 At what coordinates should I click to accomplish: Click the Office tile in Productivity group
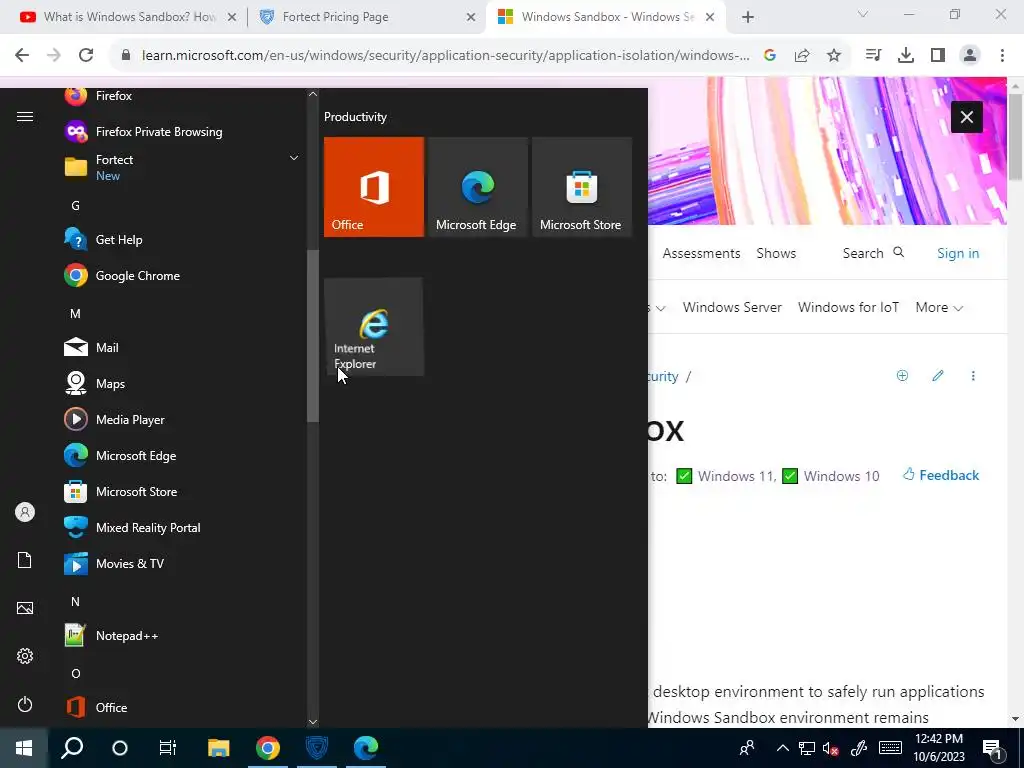click(x=374, y=187)
